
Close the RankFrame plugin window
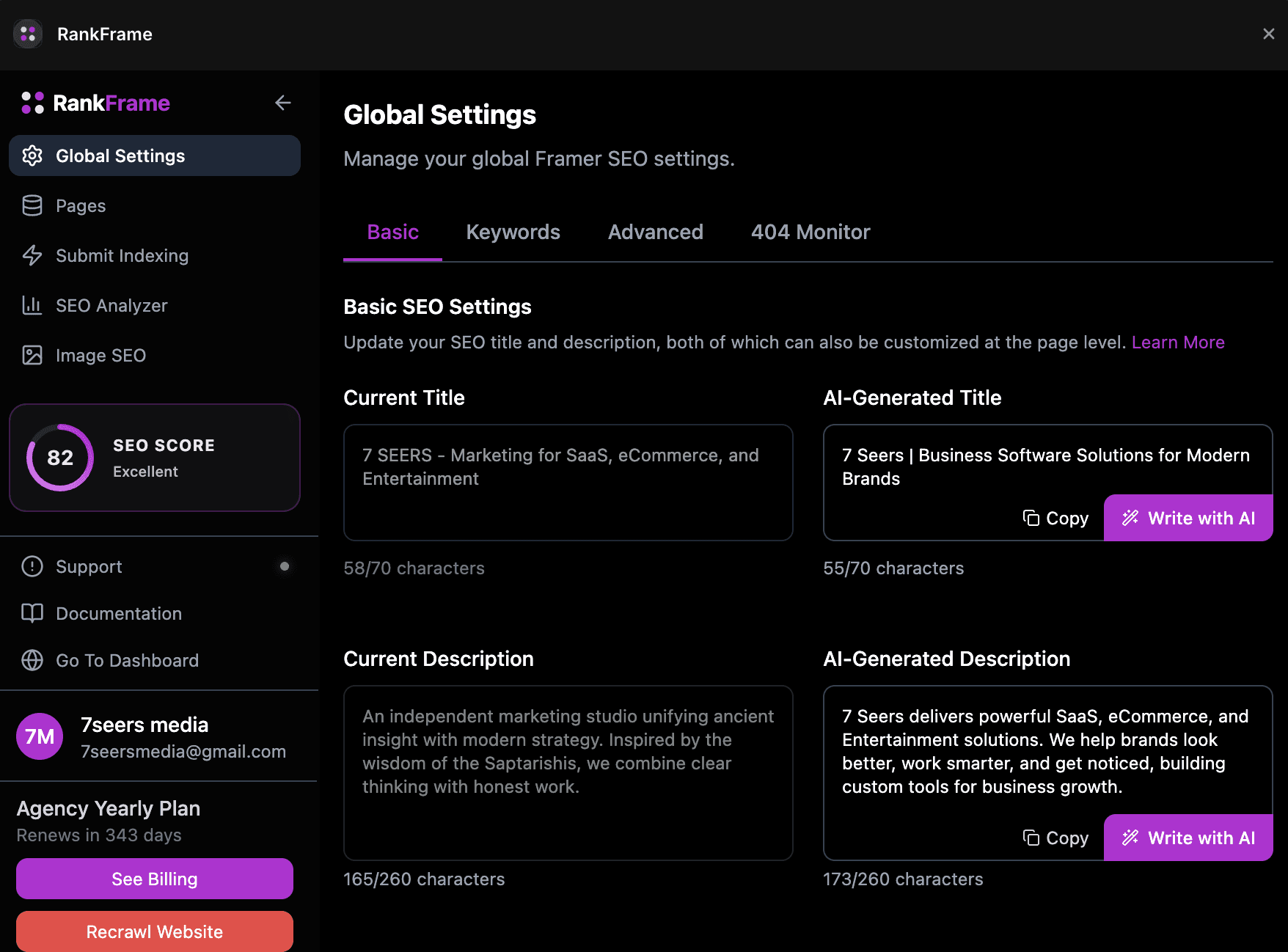[x=1268, y=34]
